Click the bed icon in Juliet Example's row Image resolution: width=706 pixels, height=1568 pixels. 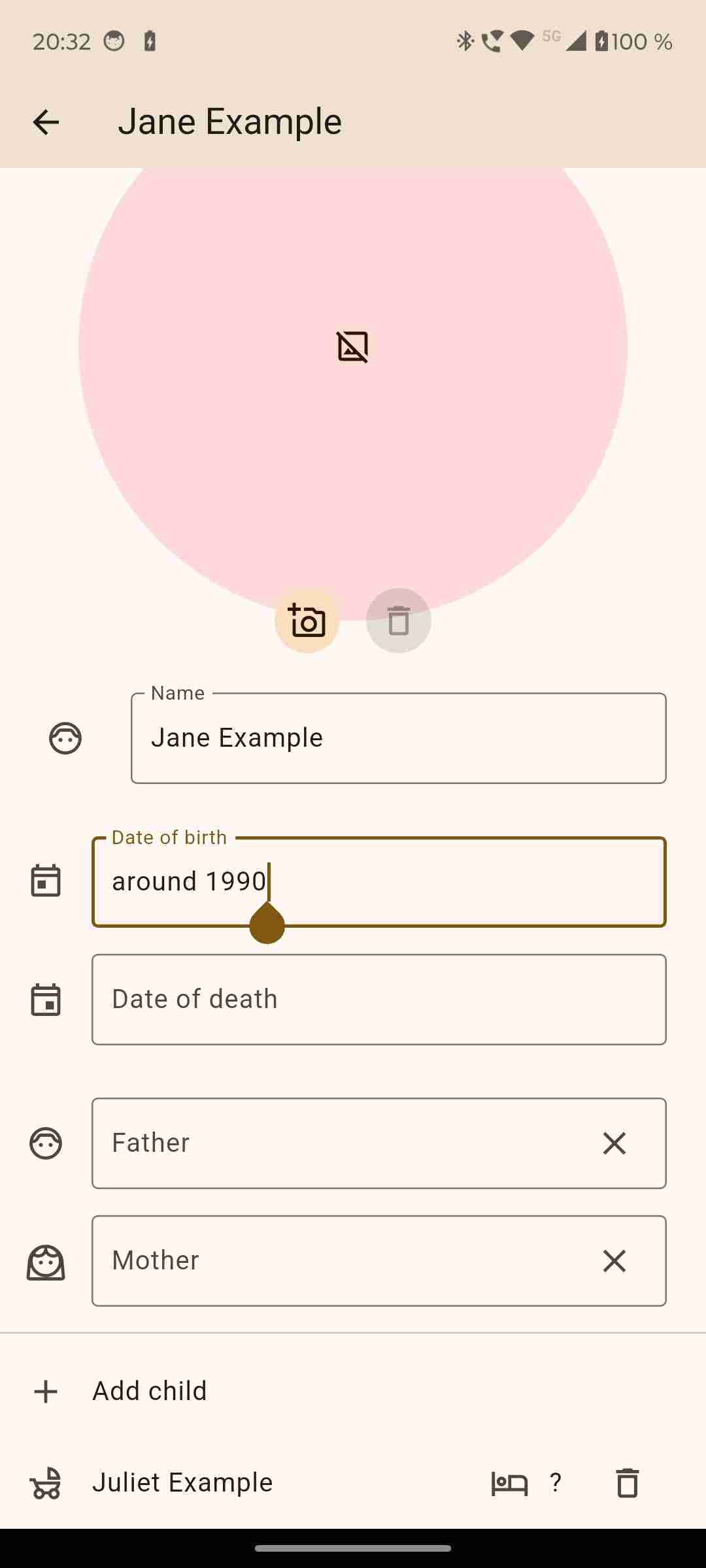[510, 1482]
